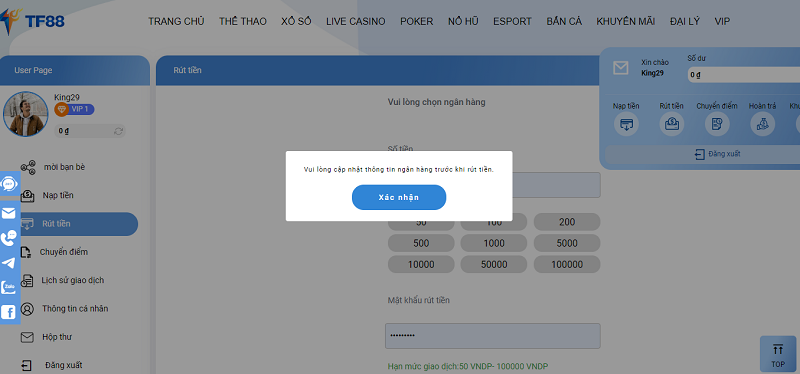Open the phone support icon

click(9, 238)
